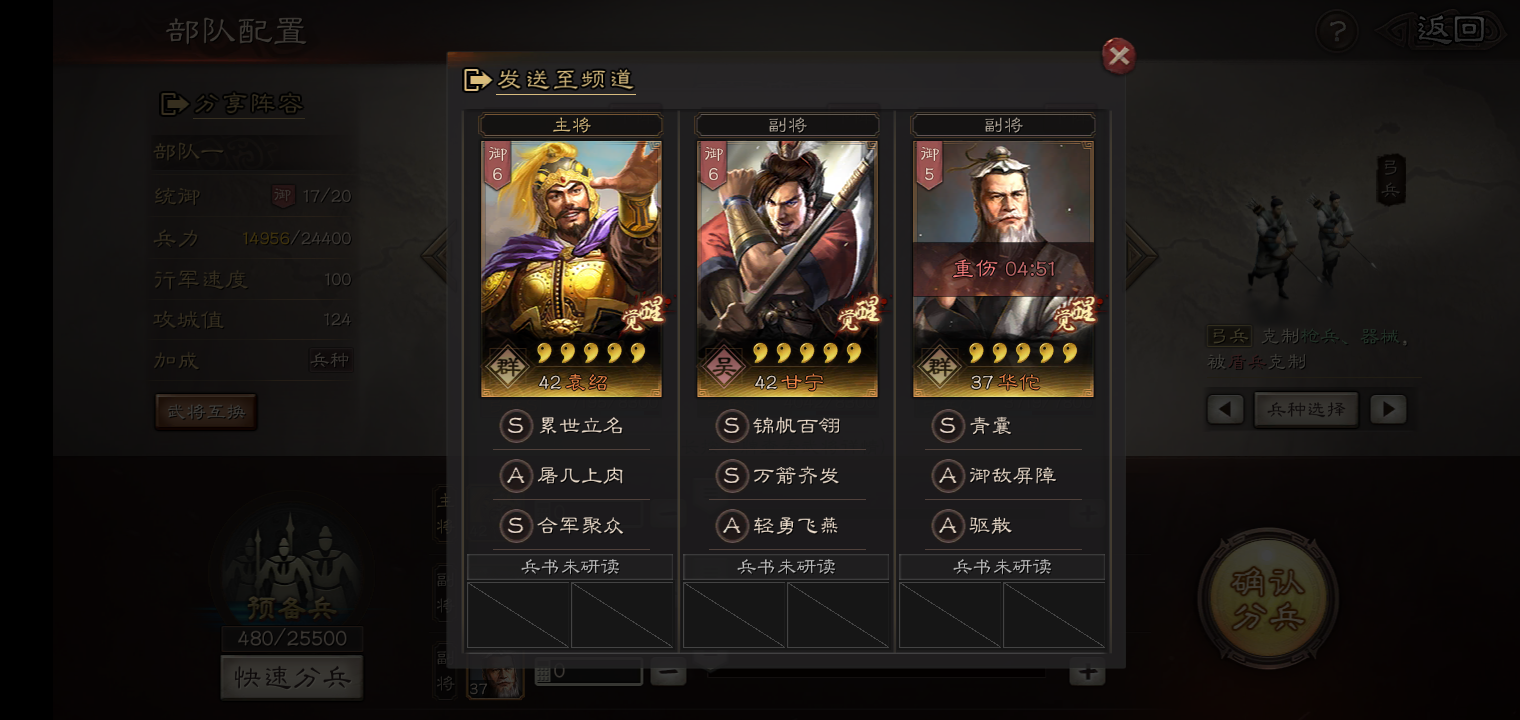Select the injured 华佗 general card
Screen dimensions: 1520x720
pyautogui.click(x=1003, y=269)
